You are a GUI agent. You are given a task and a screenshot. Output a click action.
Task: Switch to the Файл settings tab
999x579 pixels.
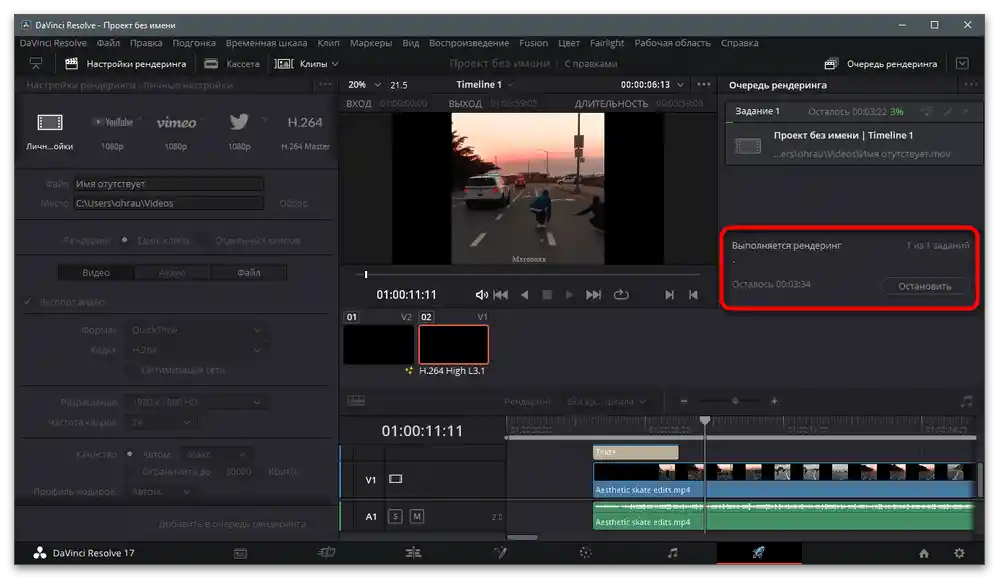[x=248, y=273]
